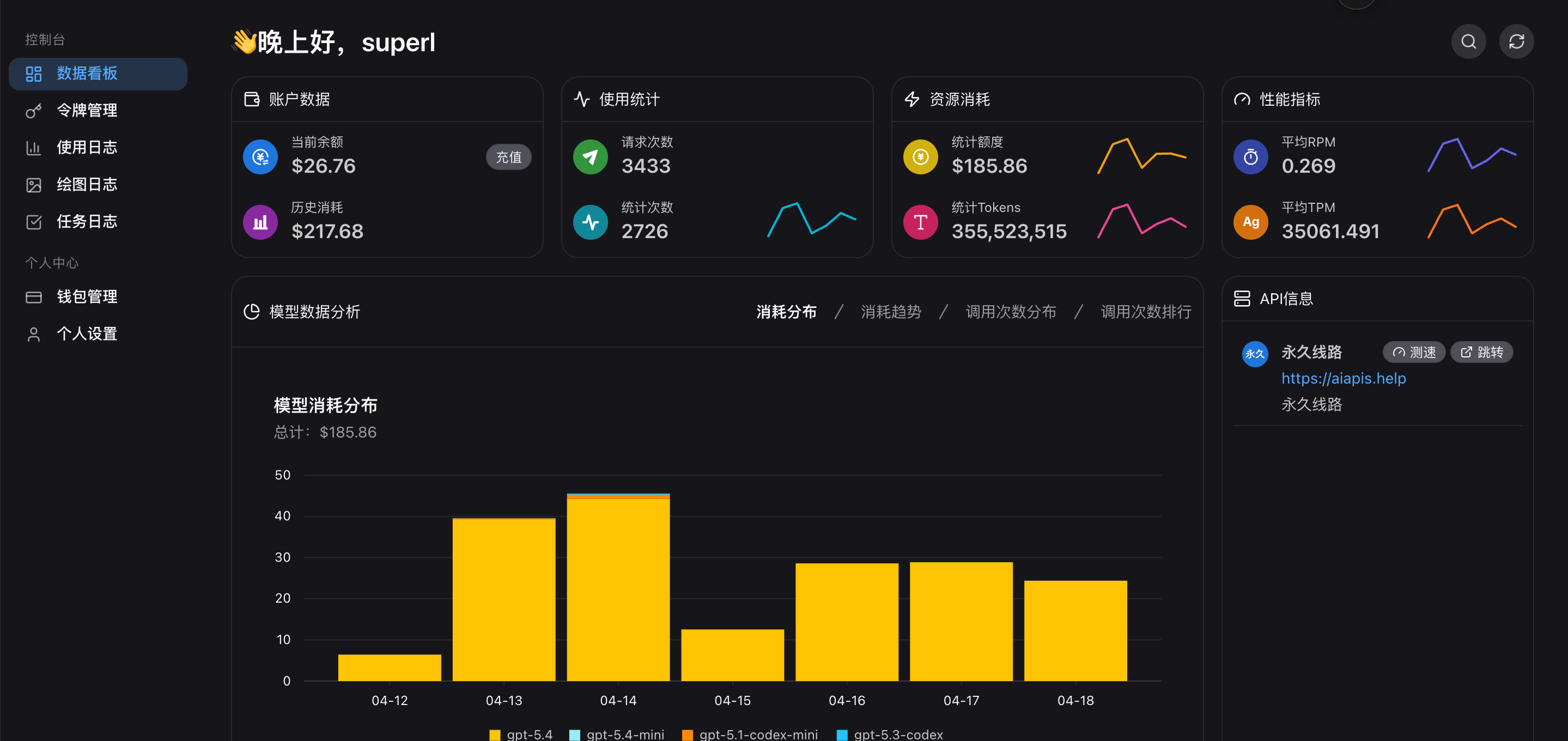Open 令牌管理 key icon in sidebar

(x=33, y=111)
